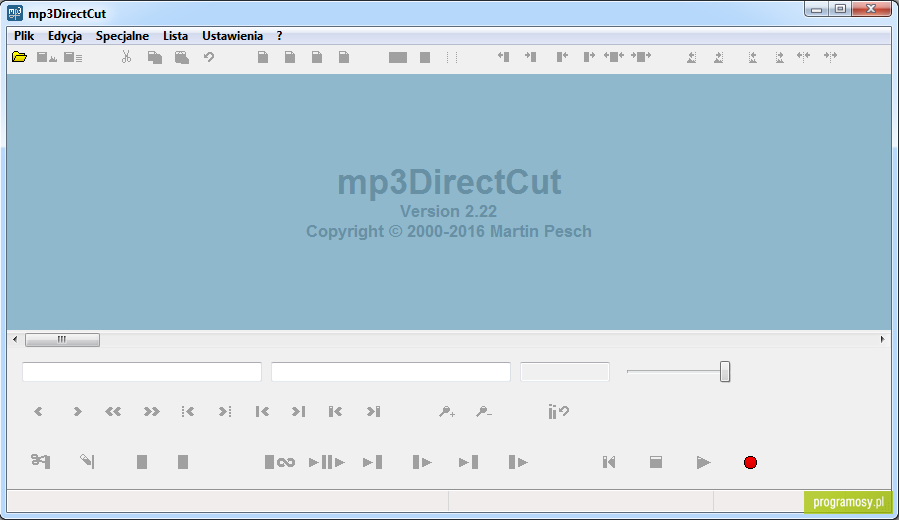Click the pencil edit button in bottom row
The width and height of the screenshot is (899, 520).
coord(87,461)
